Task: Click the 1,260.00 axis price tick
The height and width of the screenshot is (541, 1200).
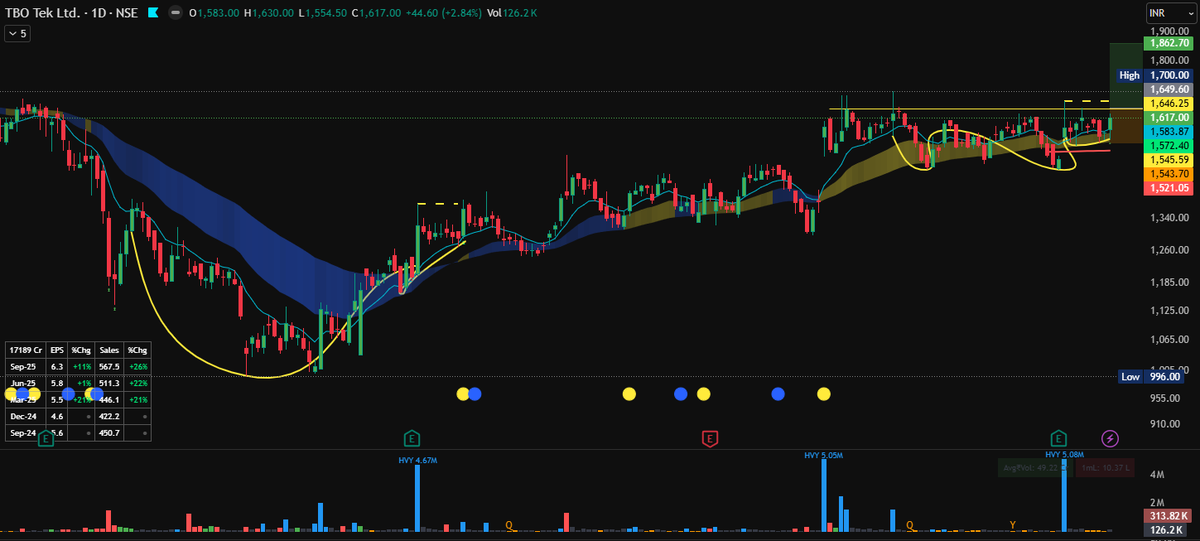Action: click(1168, 250)
